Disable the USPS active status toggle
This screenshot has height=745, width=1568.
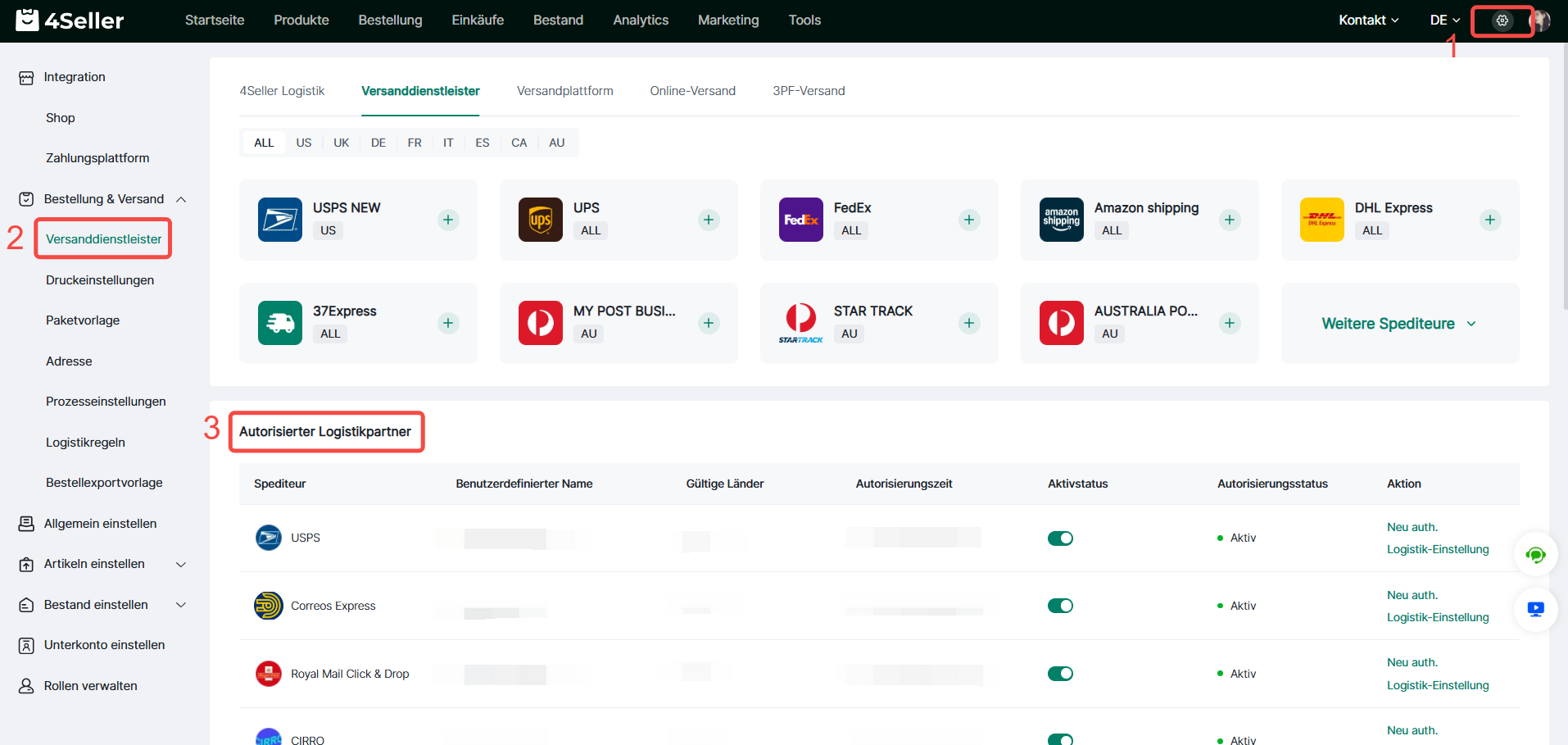click(x=1060, y=538)
